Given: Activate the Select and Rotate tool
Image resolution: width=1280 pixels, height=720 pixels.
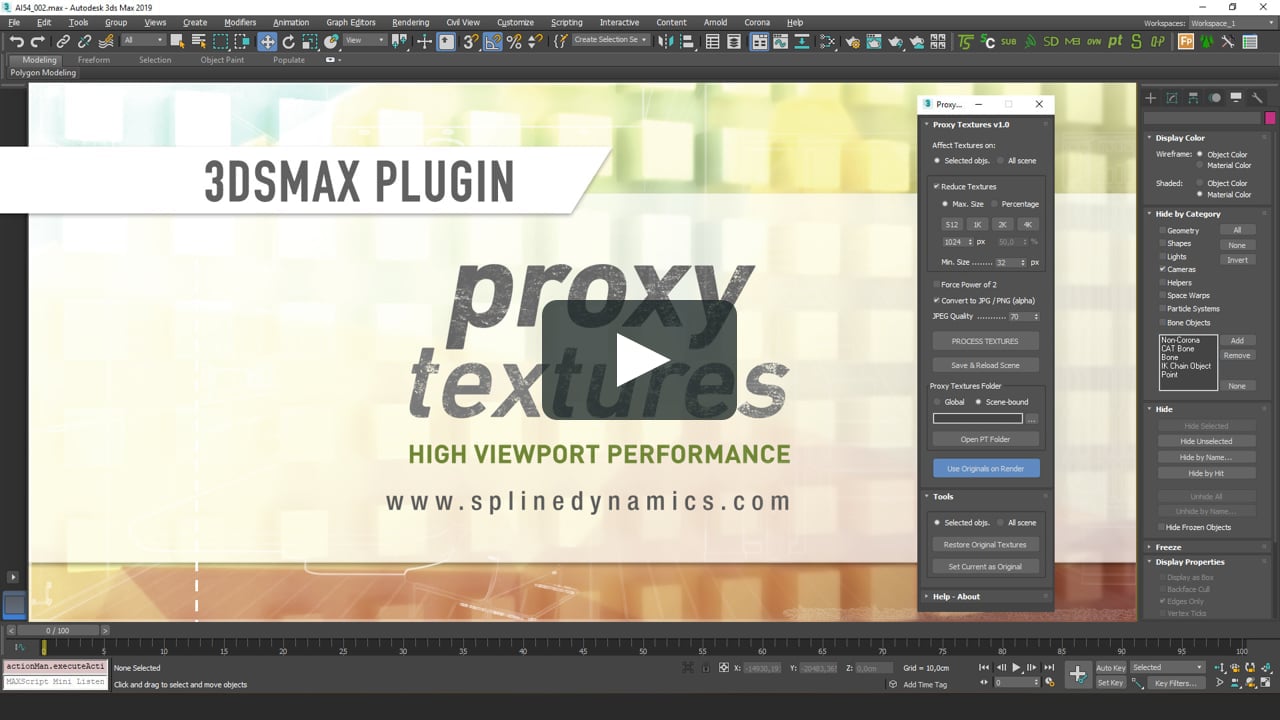Looking at the screenshot, I should pyautogui.click(x=289, y=41).
